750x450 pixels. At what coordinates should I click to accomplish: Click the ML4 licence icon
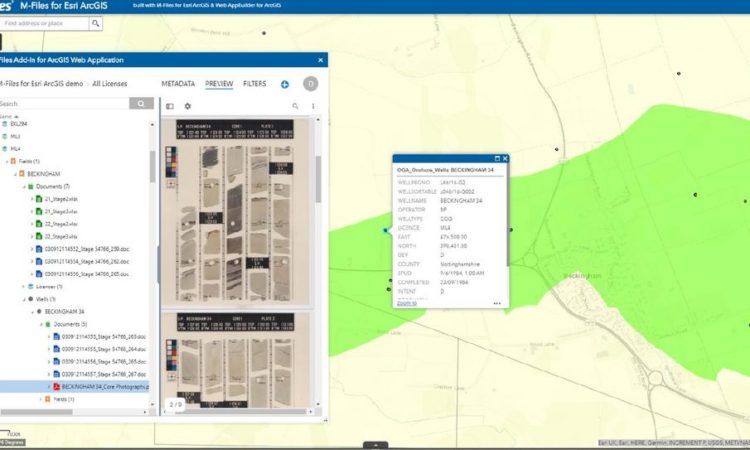(x=5, y=149)
